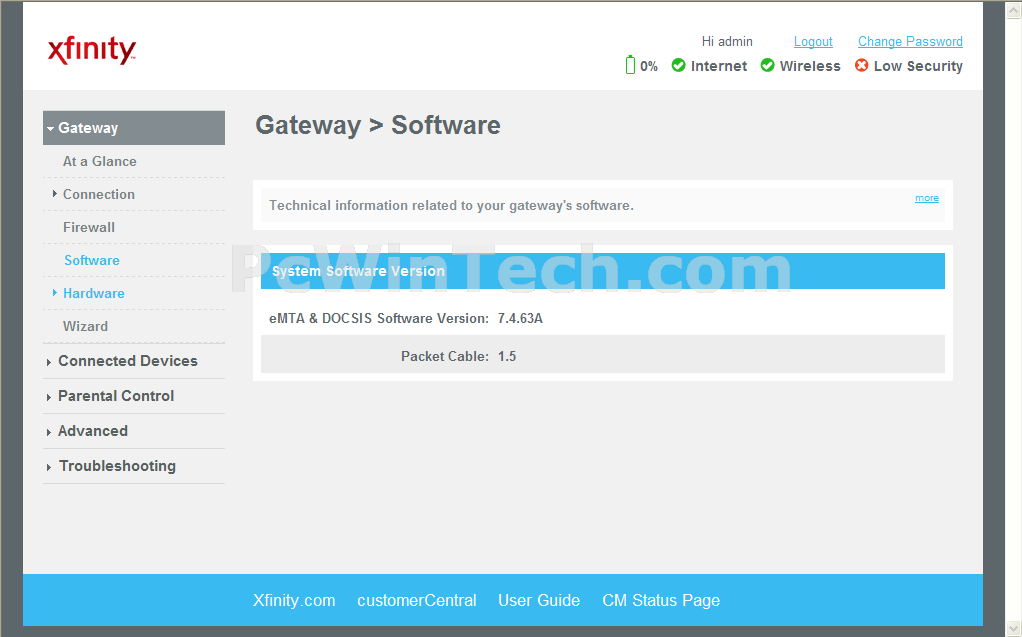Click the 'Gateway > Software' page title
The height and width of the screenshot is (637, 1022).
tap(378, 125)
